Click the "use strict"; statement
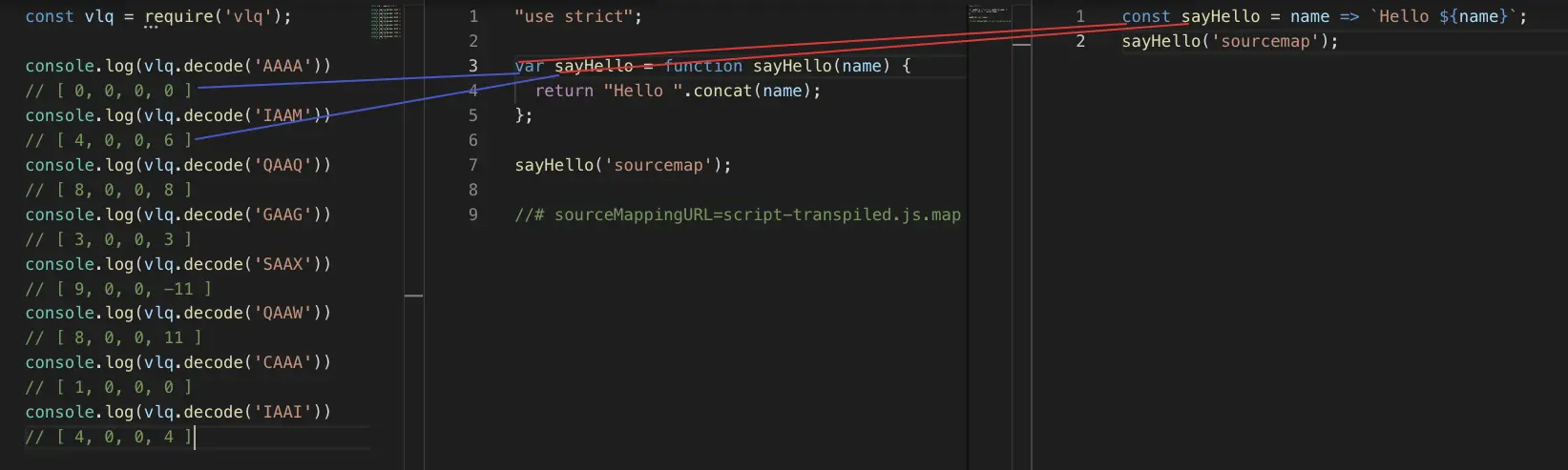The width and height of the screenshot is (1568, 470). click(x=578, y=16)
